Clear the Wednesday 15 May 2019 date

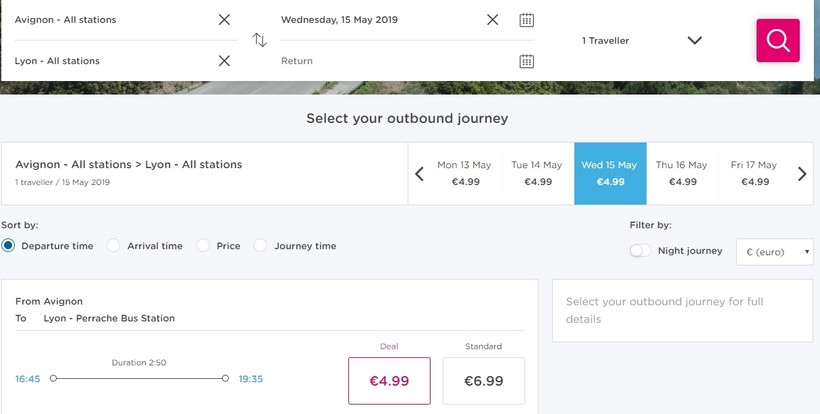(492, 20)
